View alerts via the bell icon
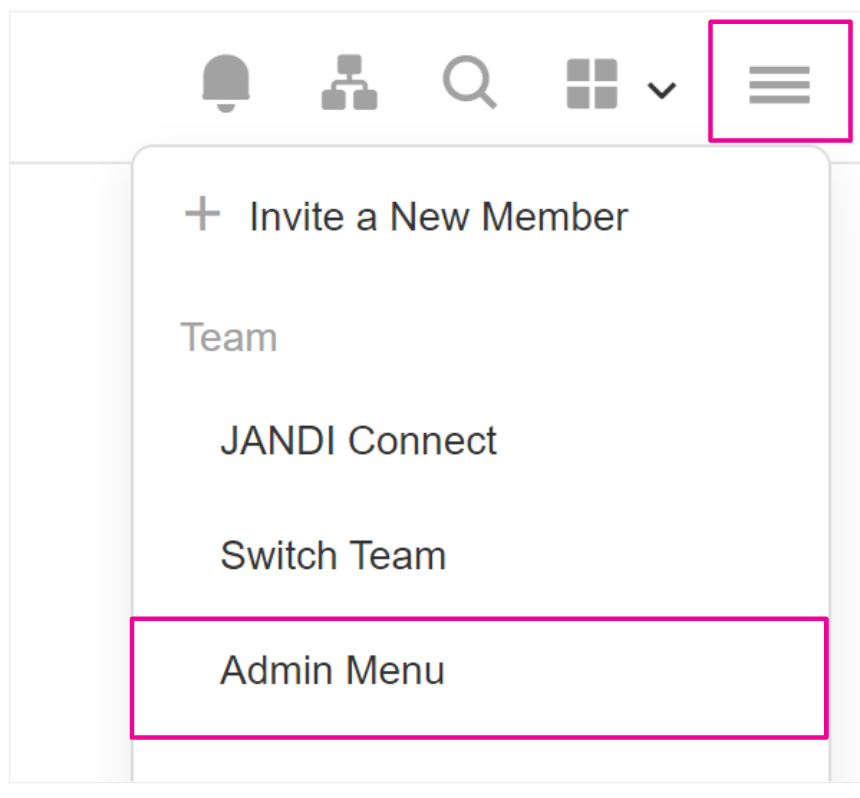 [x=227, y=82]
